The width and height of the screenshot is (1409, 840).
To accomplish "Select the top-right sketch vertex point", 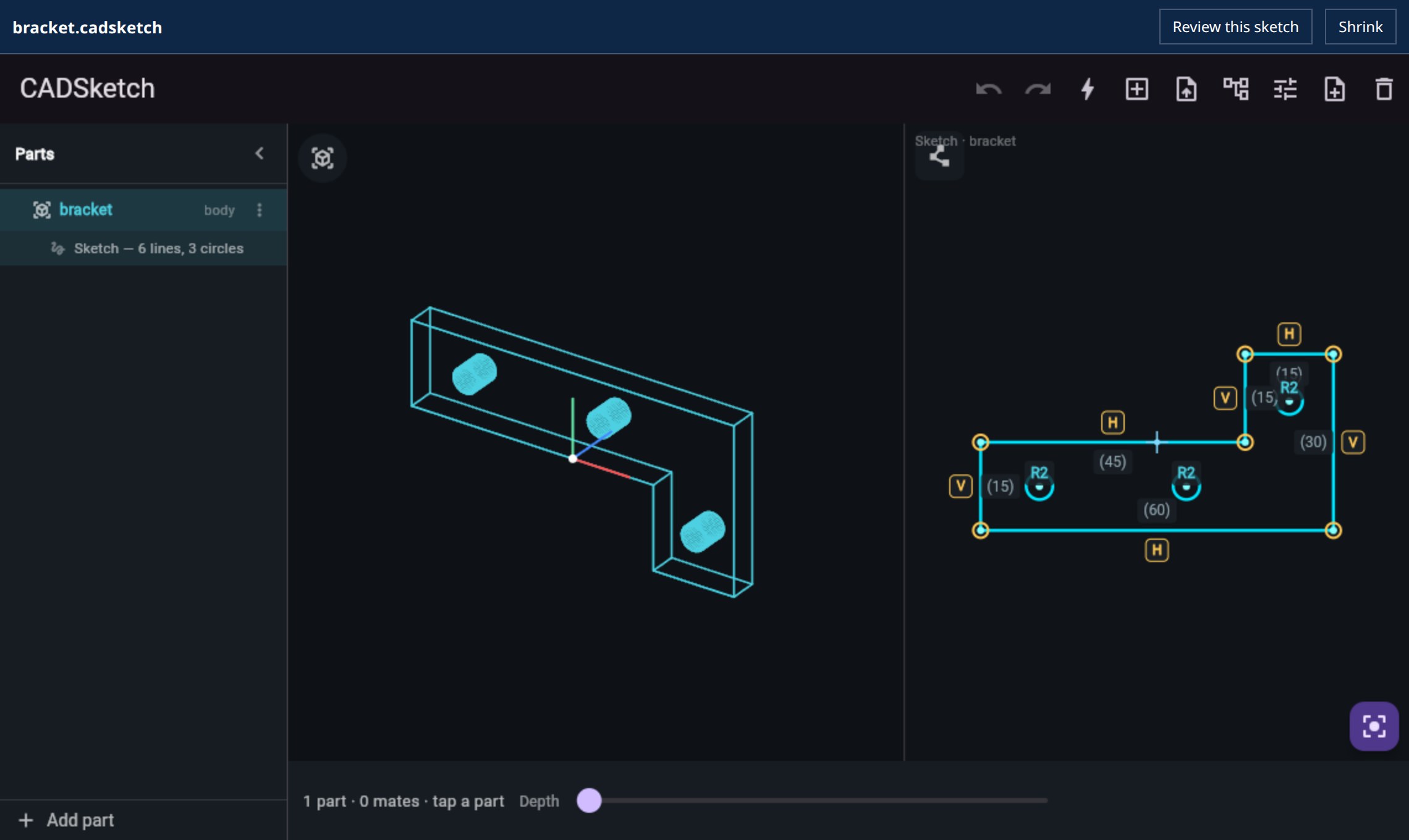I will click(x=1334, y=355).
